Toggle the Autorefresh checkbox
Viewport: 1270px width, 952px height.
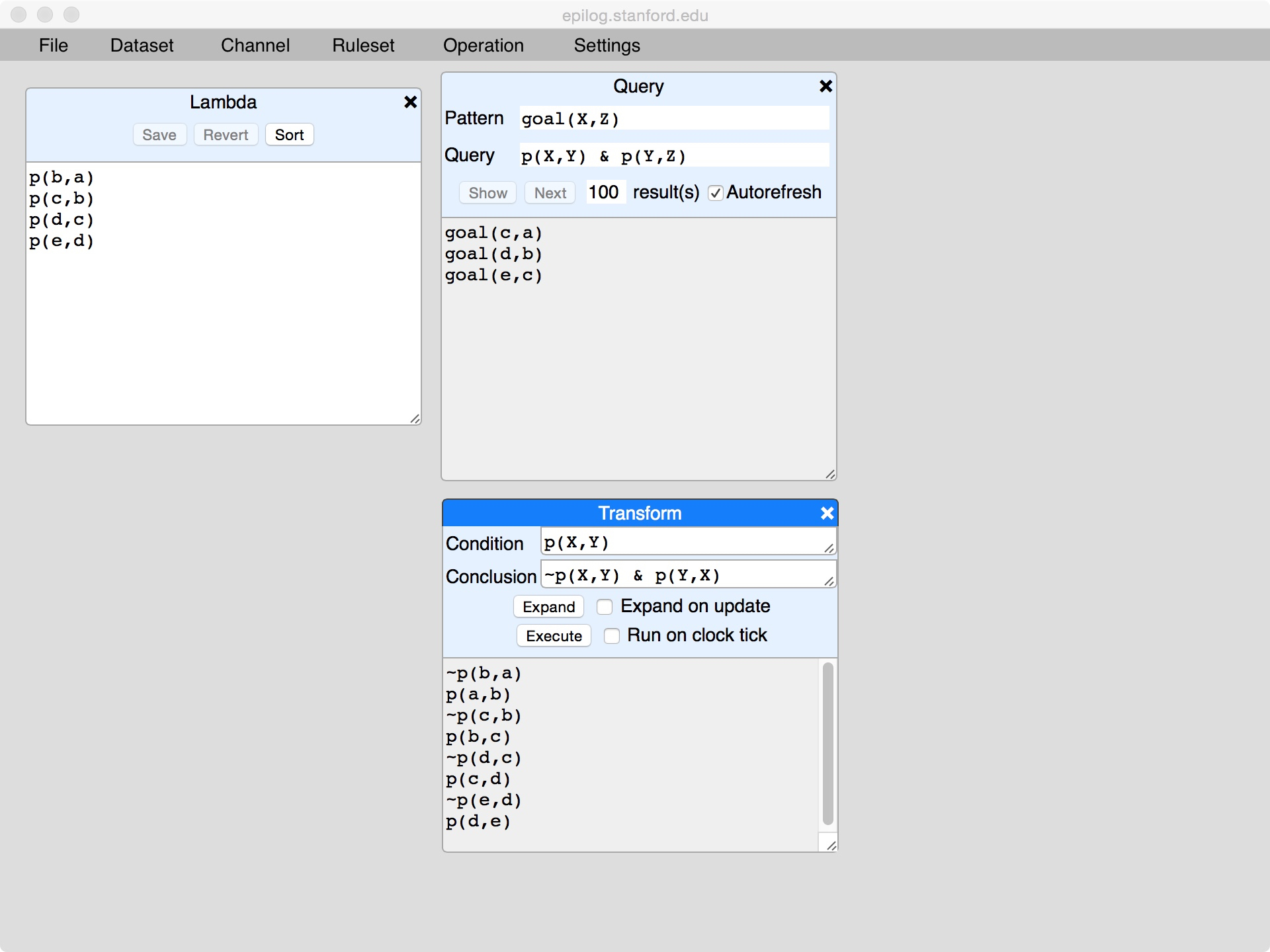[x=715, y=193]
